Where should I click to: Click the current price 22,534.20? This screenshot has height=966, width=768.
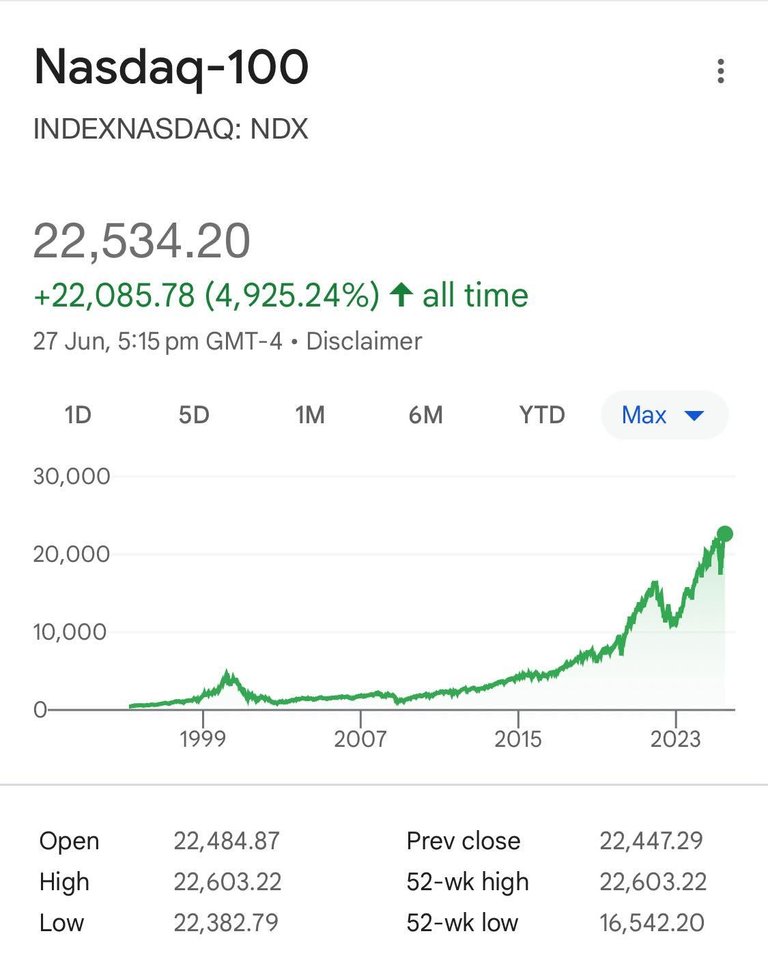coord(142,241)
